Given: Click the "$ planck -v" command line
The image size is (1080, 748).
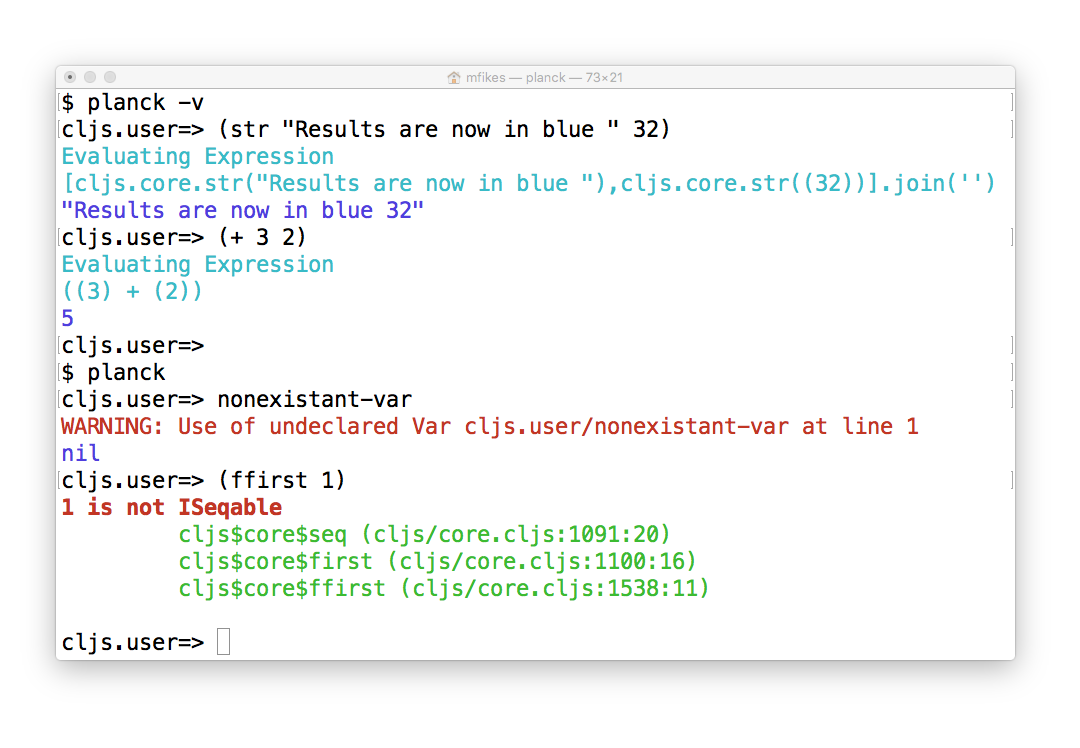Looking at the screenshot, I should [x=133, y=103].
